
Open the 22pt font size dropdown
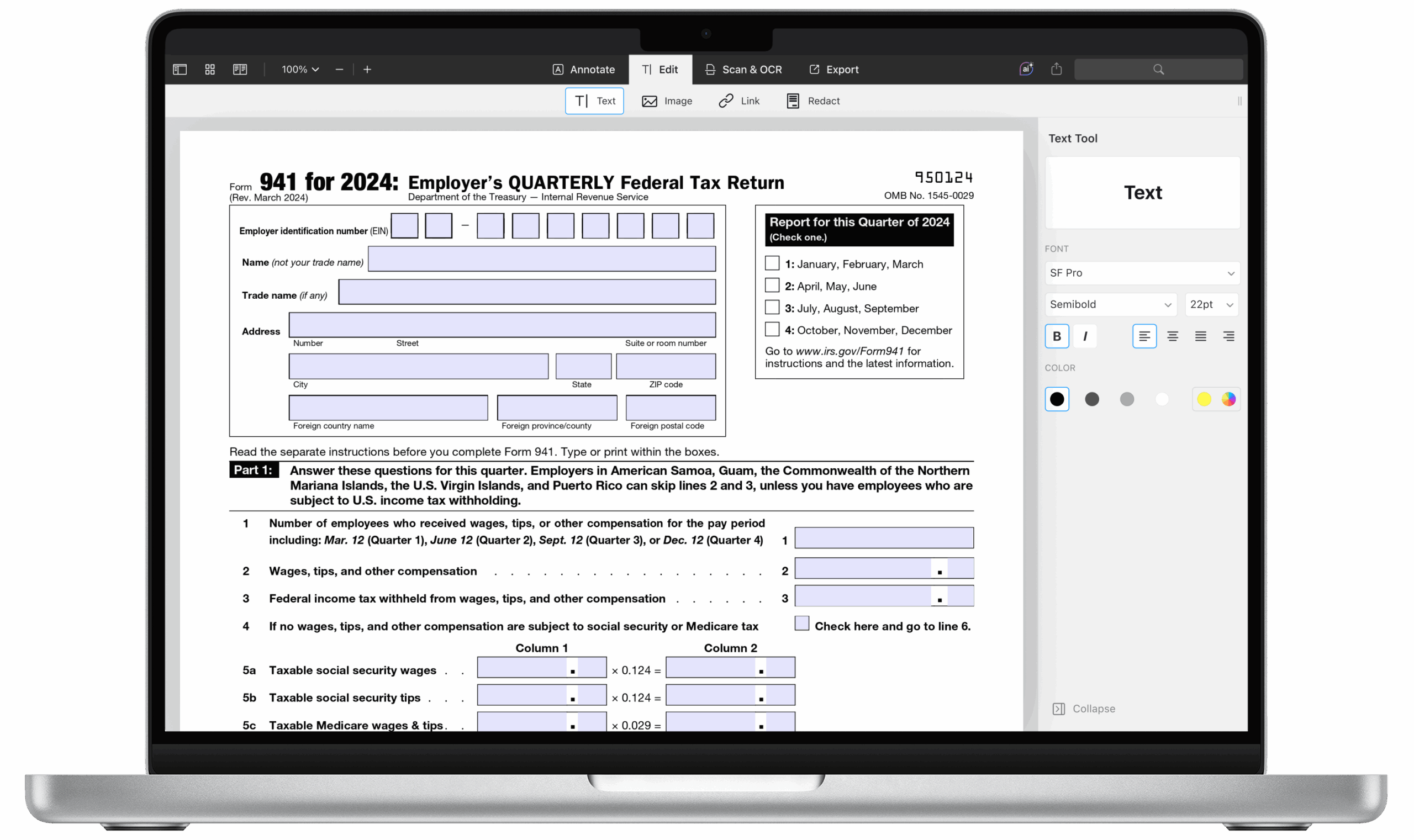coord(1211,304)
